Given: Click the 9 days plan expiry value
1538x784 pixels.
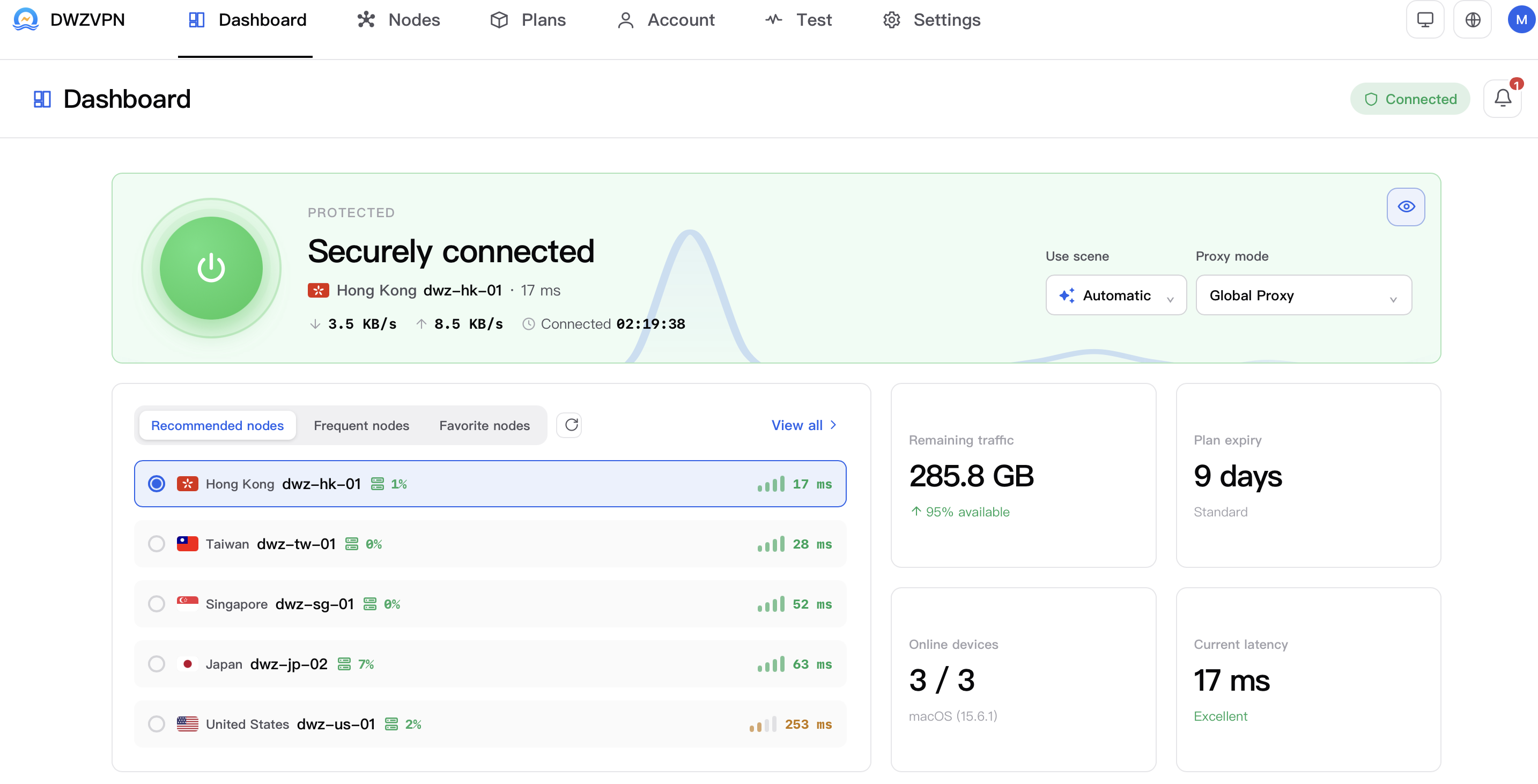Looking at the screenshot, I should (1237, 476).
